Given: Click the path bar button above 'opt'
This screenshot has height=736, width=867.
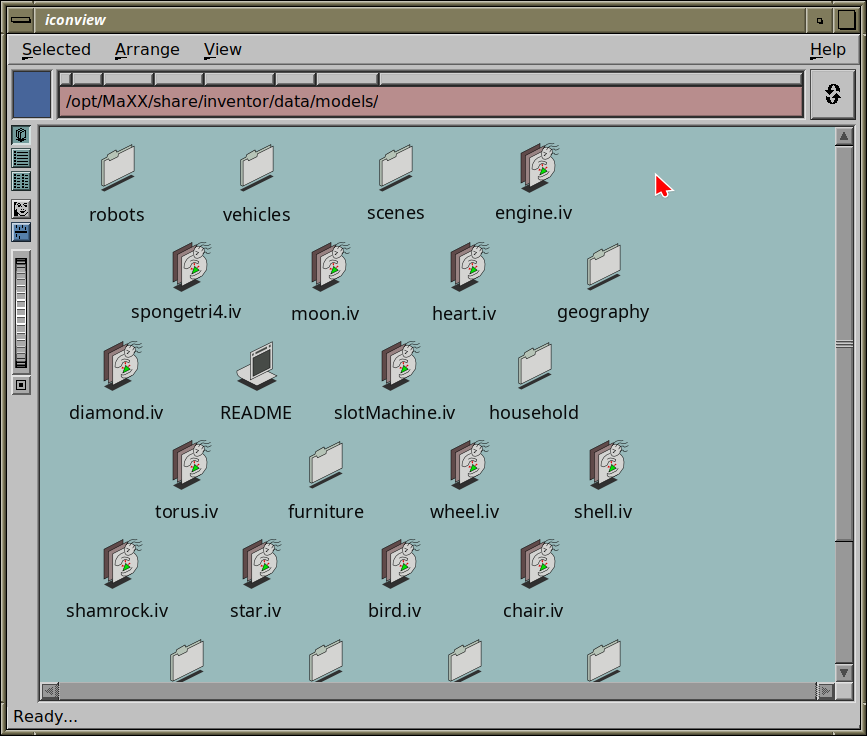Looking at the screenshot, I should point(87,79).
